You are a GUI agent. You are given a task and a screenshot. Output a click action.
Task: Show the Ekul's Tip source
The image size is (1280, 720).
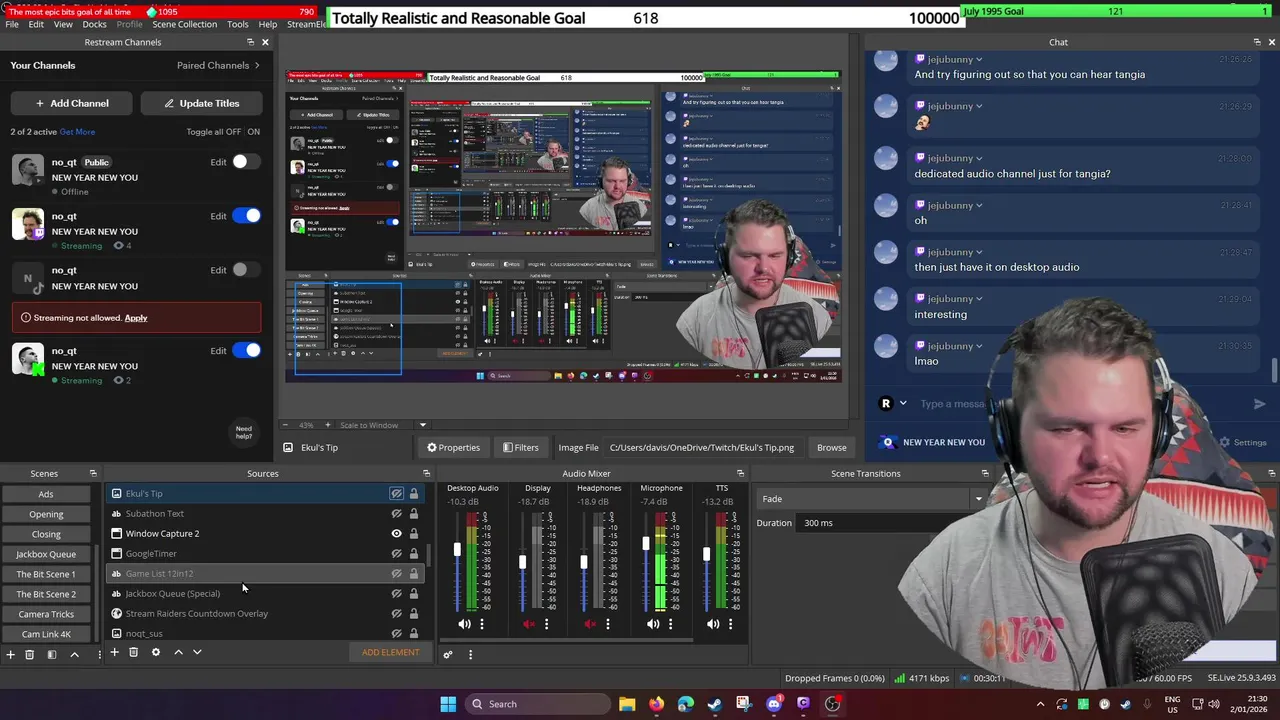(x=396, y=494)
